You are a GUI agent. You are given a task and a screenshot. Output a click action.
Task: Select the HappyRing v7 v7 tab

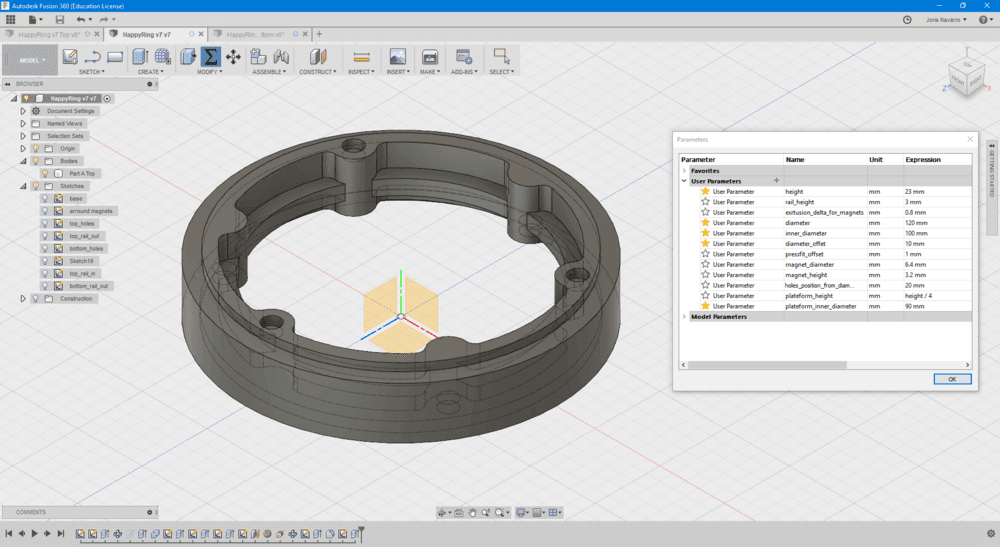[147, 34]
